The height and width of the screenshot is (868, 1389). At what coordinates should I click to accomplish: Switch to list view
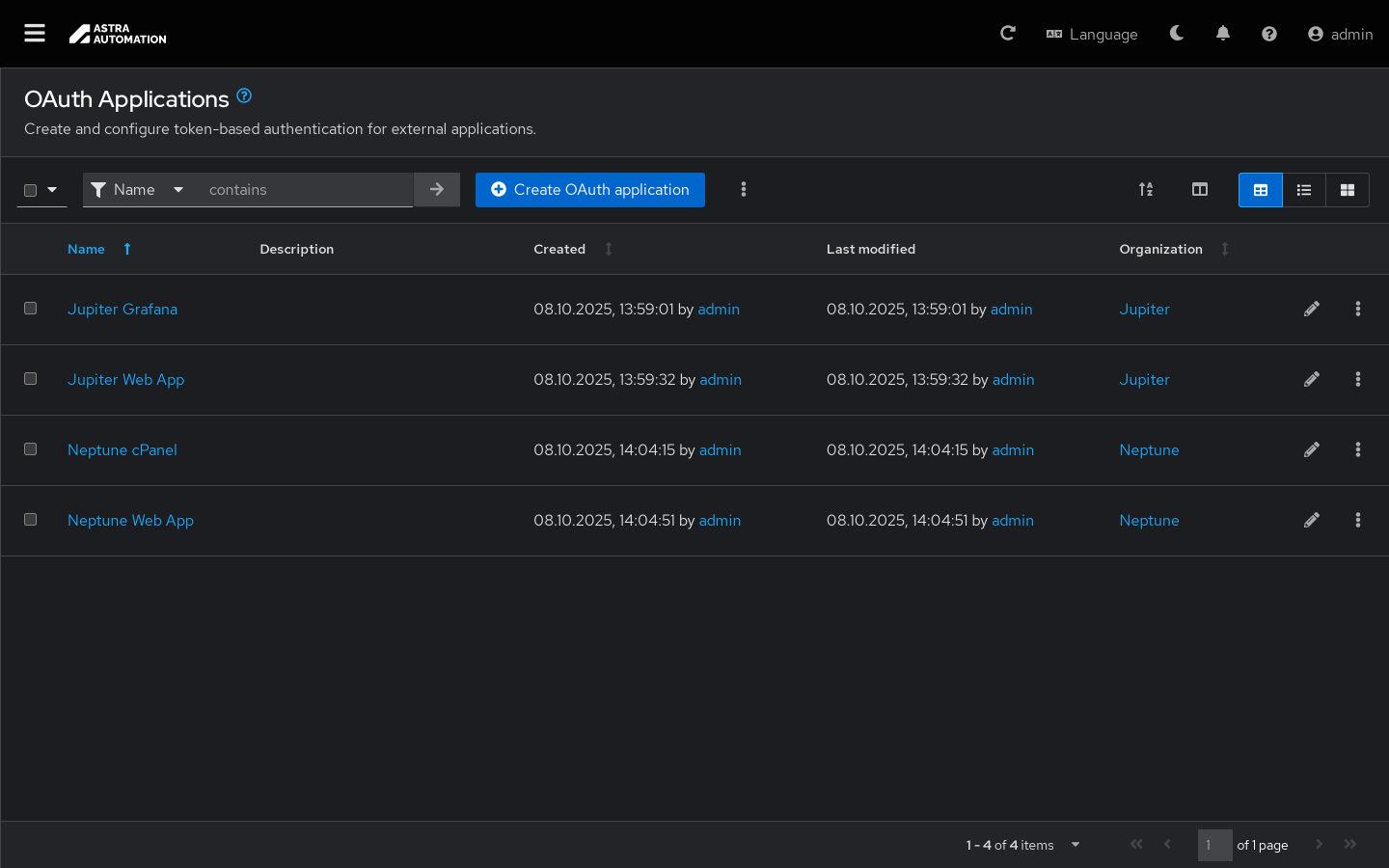[1303, 190]
